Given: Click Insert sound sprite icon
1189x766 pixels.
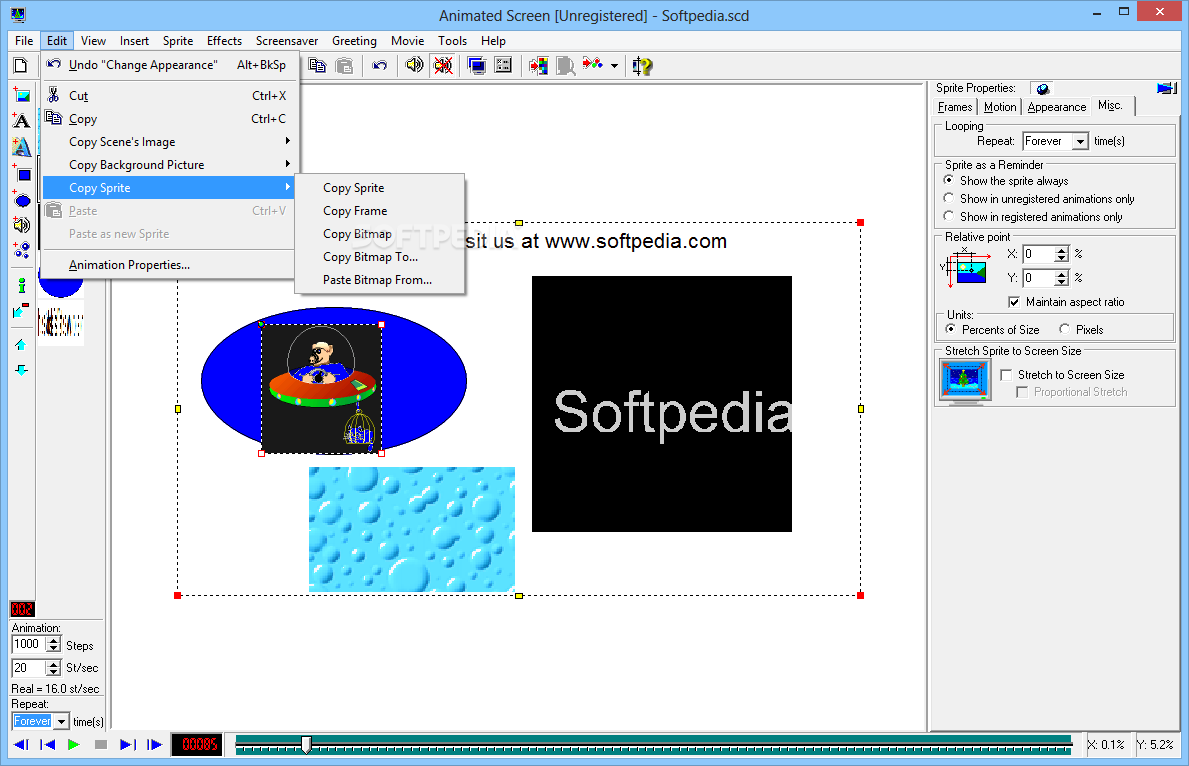Looking at the screenshot, I should point(21,224).
